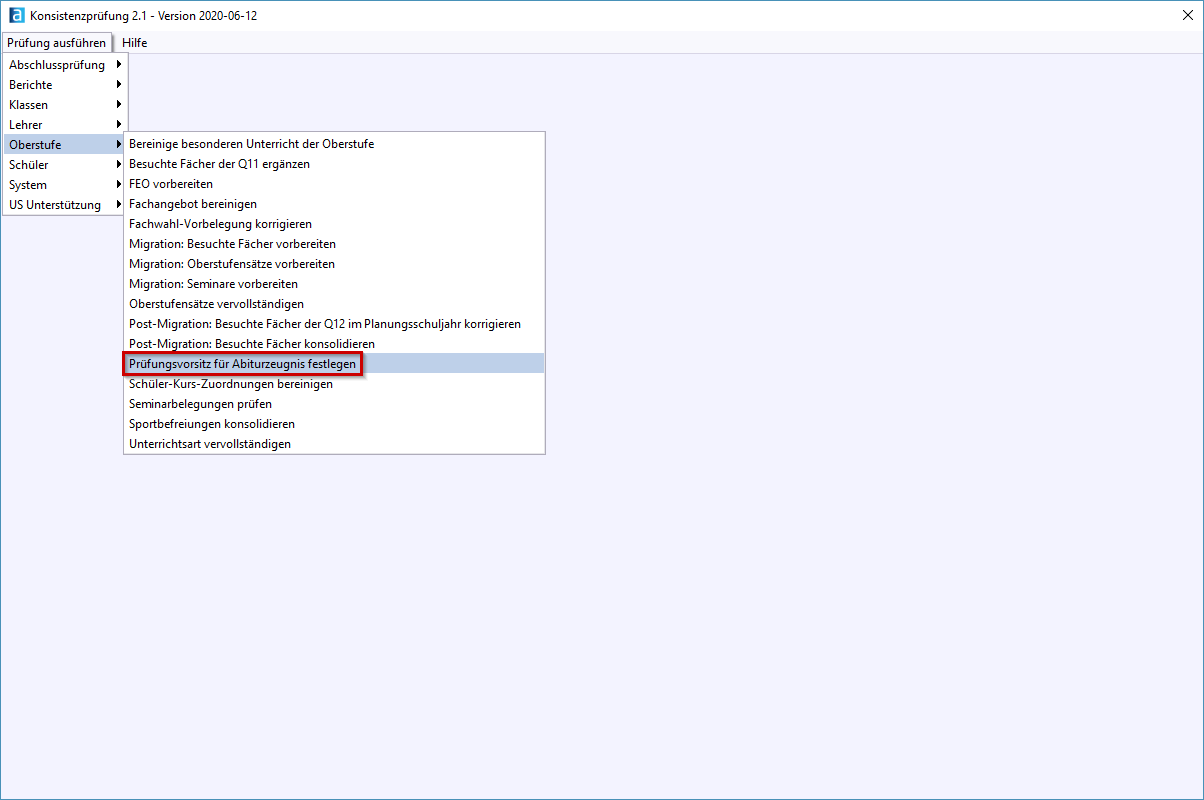Screen dimensions: 1204x800
Task: Run Schüler-Kurs-Zuordnungen bereinigen
Action: (334, 384)
